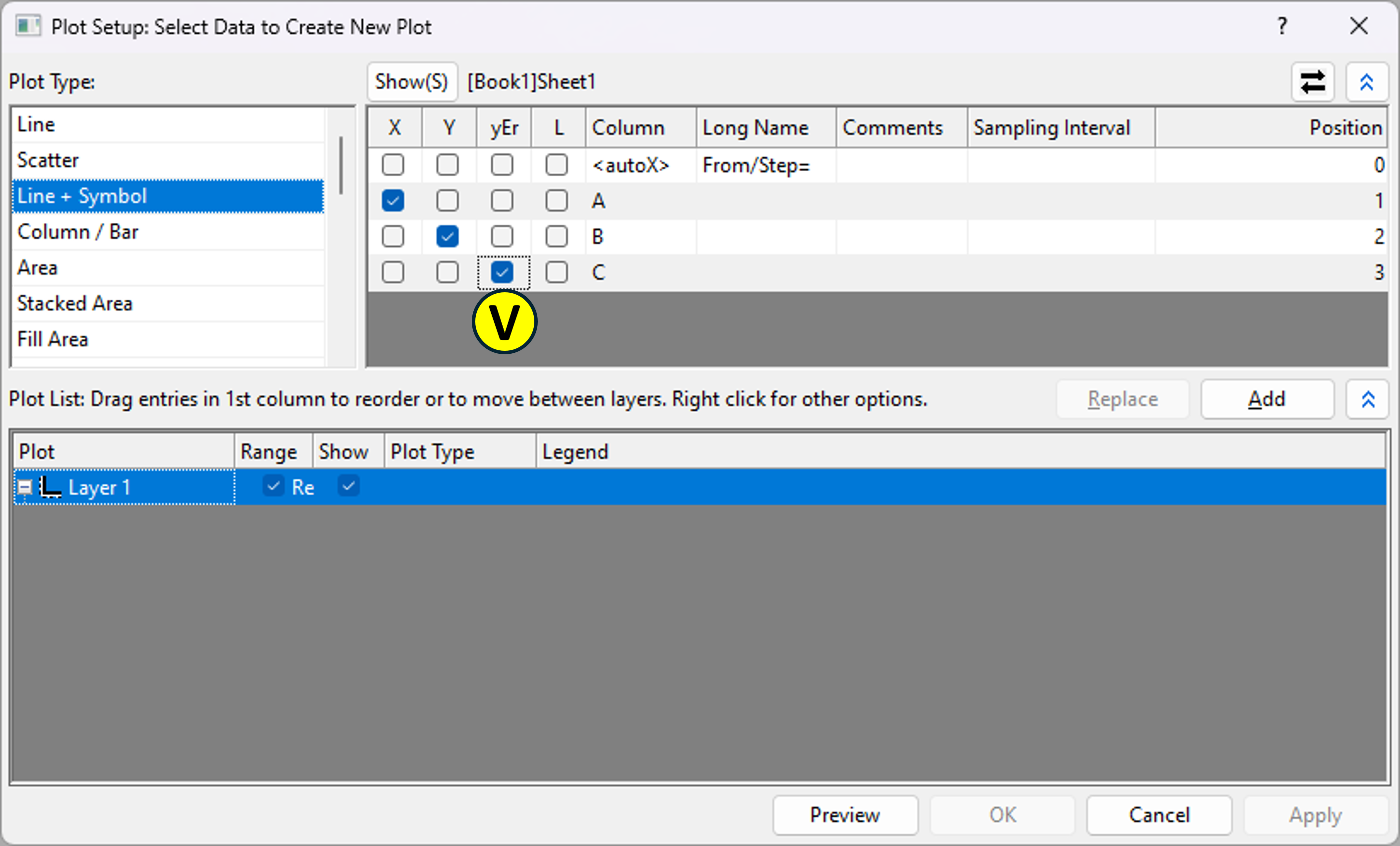Click the Show(S) button
The height and width of the screenshot is (846, 1400).
coord(411,82)
